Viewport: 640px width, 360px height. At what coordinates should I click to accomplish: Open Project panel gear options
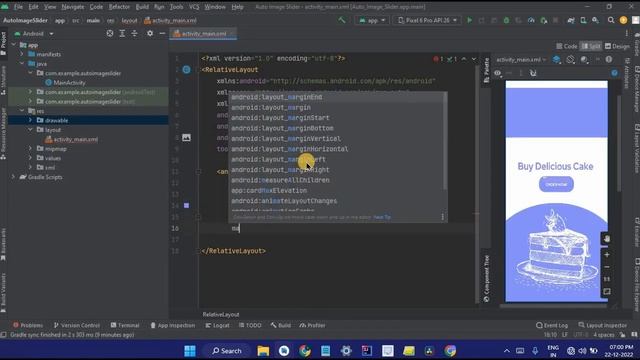coord(150,33)
